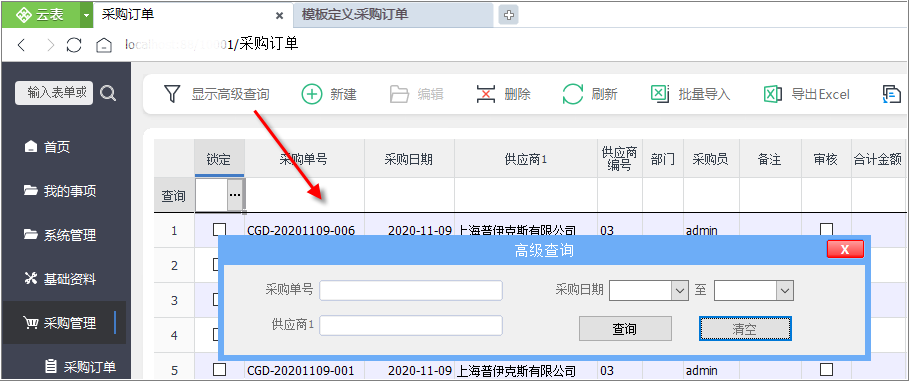
Task: Click the ellipsis button in 查询 row
Action: [x=234, y=195]
